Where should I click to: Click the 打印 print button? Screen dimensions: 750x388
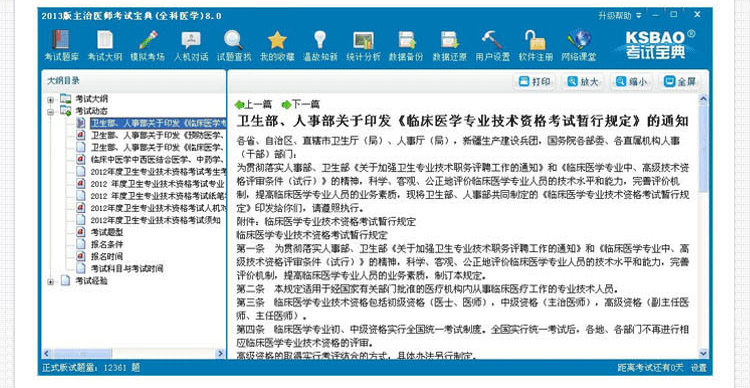534,81
